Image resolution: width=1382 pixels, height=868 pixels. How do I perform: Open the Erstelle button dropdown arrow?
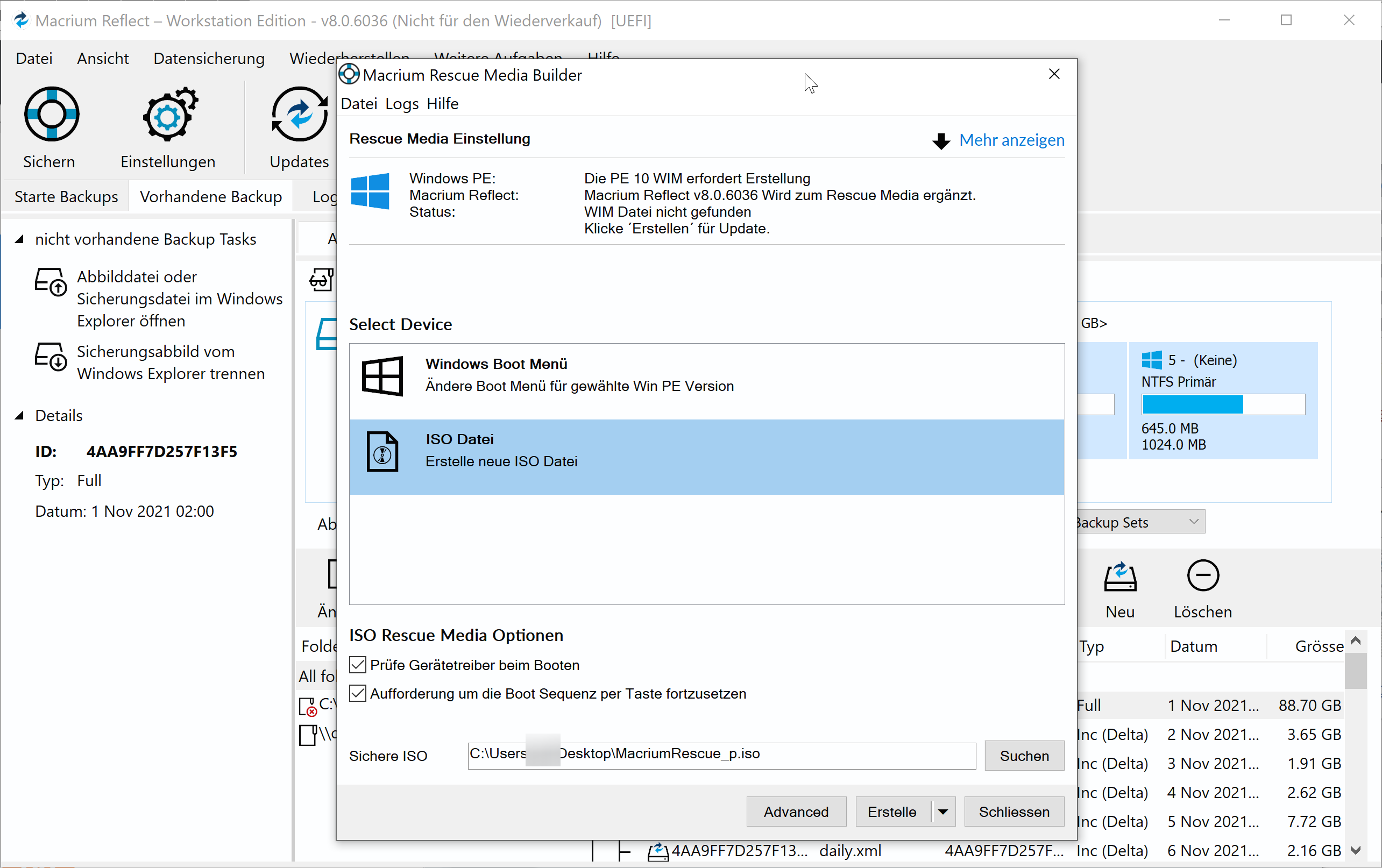(943, 811)
